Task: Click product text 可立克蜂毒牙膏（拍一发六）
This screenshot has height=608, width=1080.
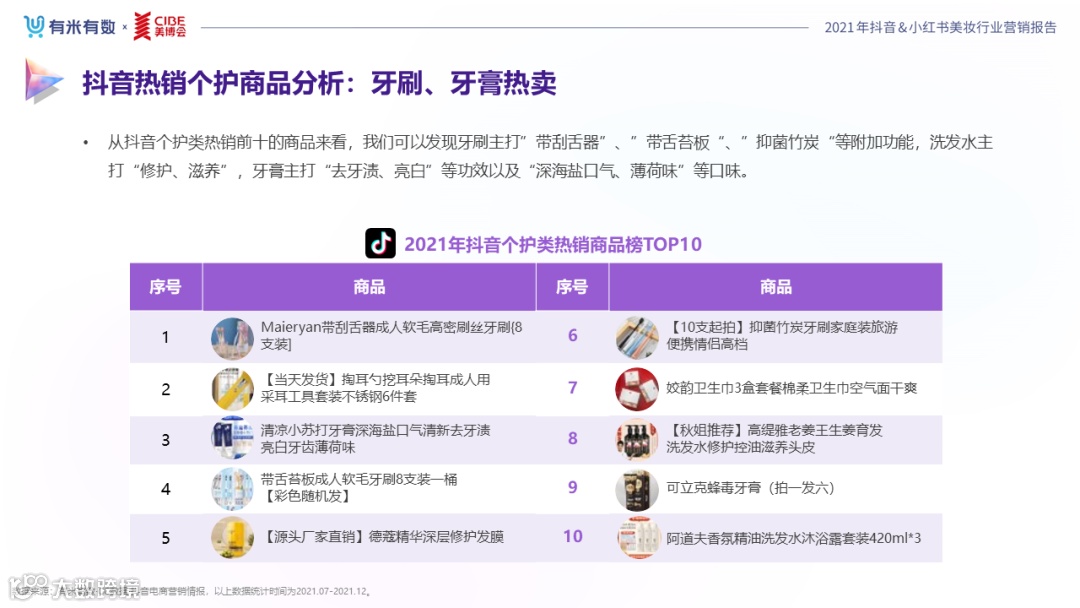Action: pyautogui.click(x=750, y=488)
